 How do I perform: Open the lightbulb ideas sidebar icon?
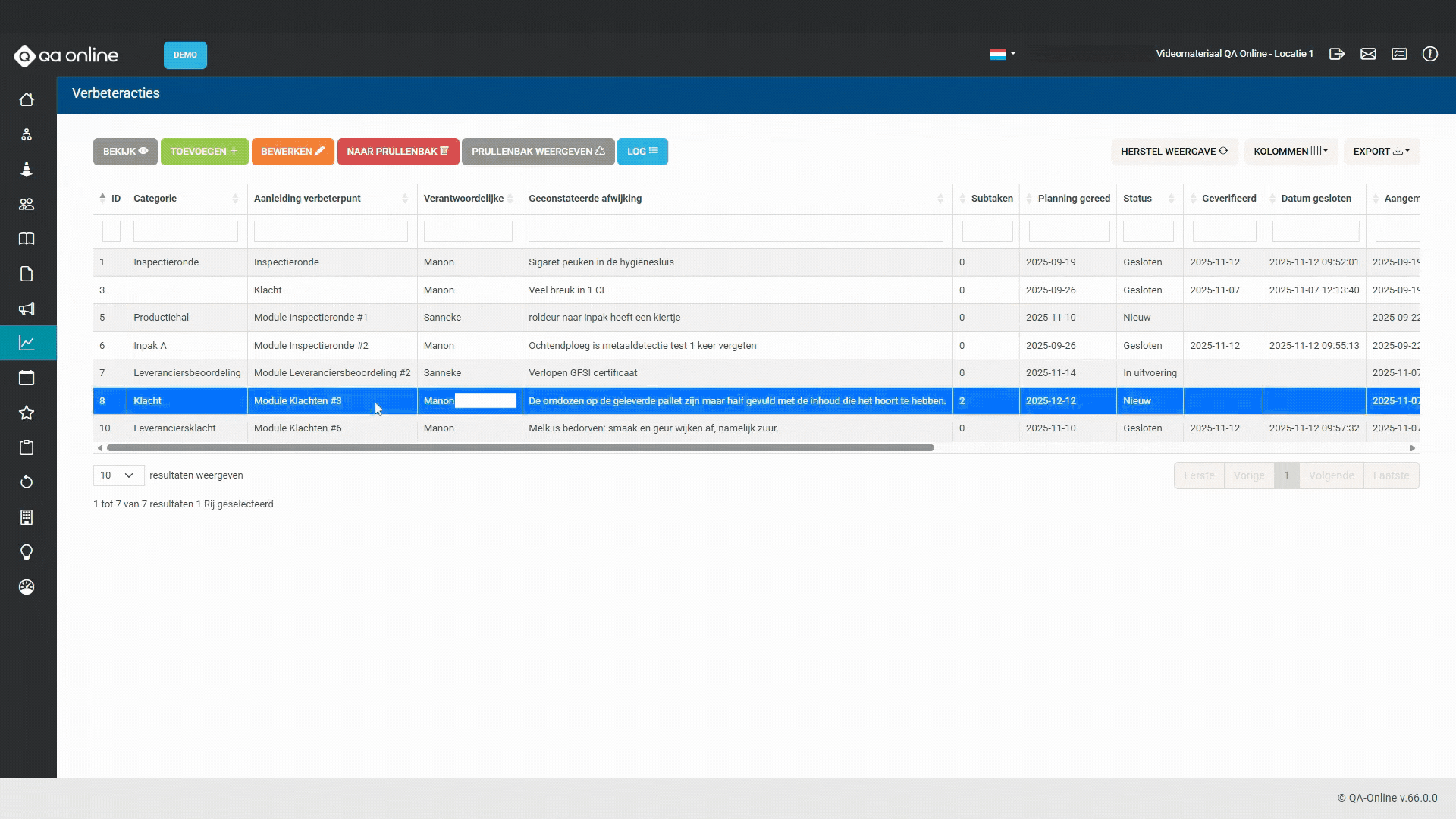coord(27,552)
